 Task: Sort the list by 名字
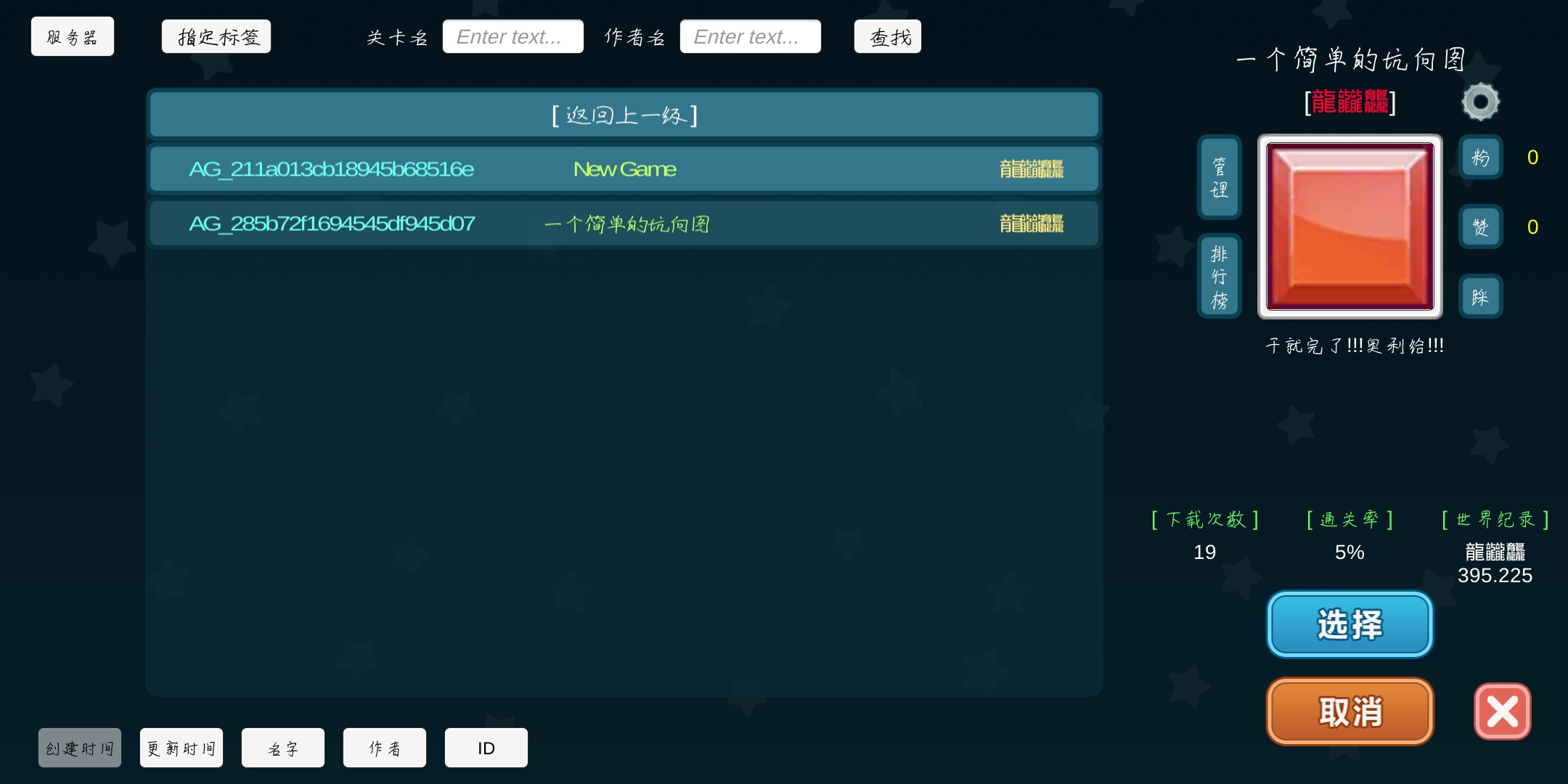click(x=283, y=748)
